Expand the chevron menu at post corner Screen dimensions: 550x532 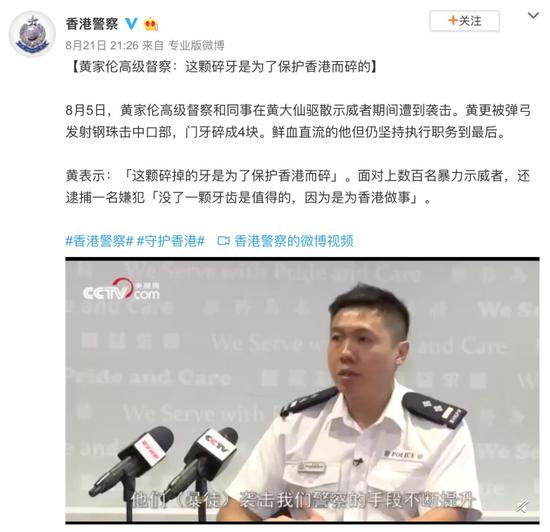pyautogui.click(x=533, y=15)
